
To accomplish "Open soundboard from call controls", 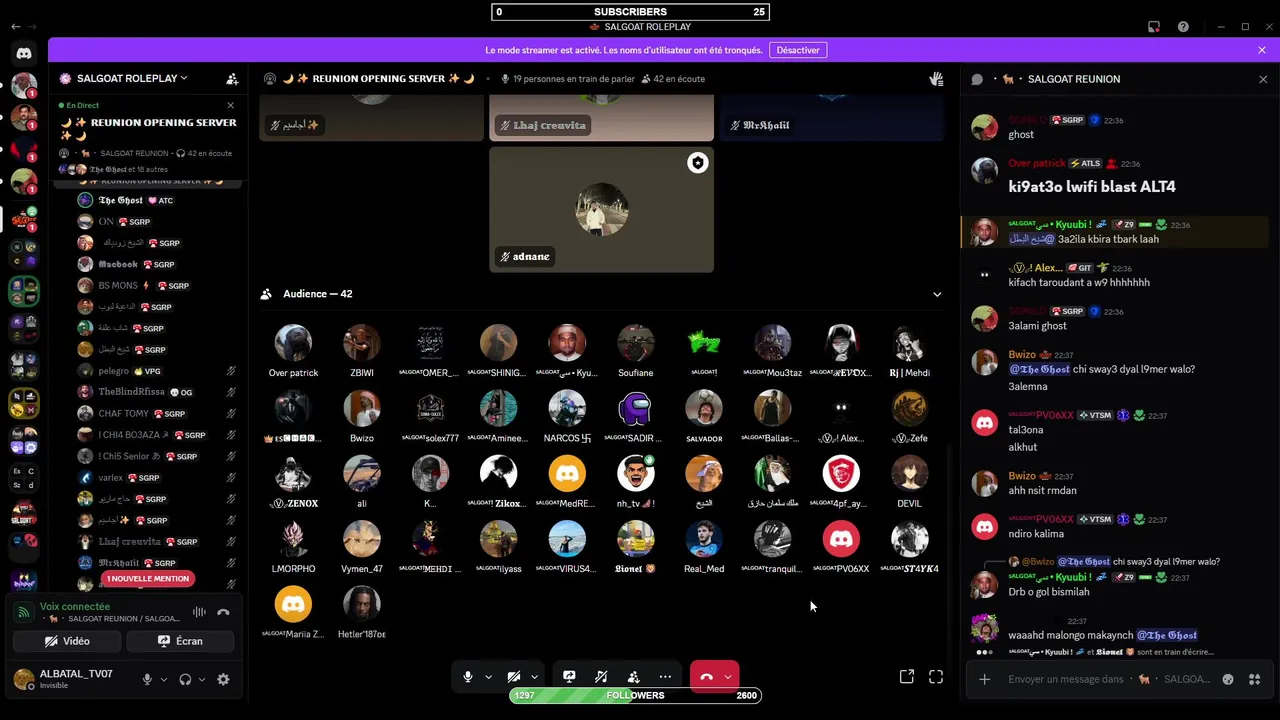I will click(x=601, y=677).
